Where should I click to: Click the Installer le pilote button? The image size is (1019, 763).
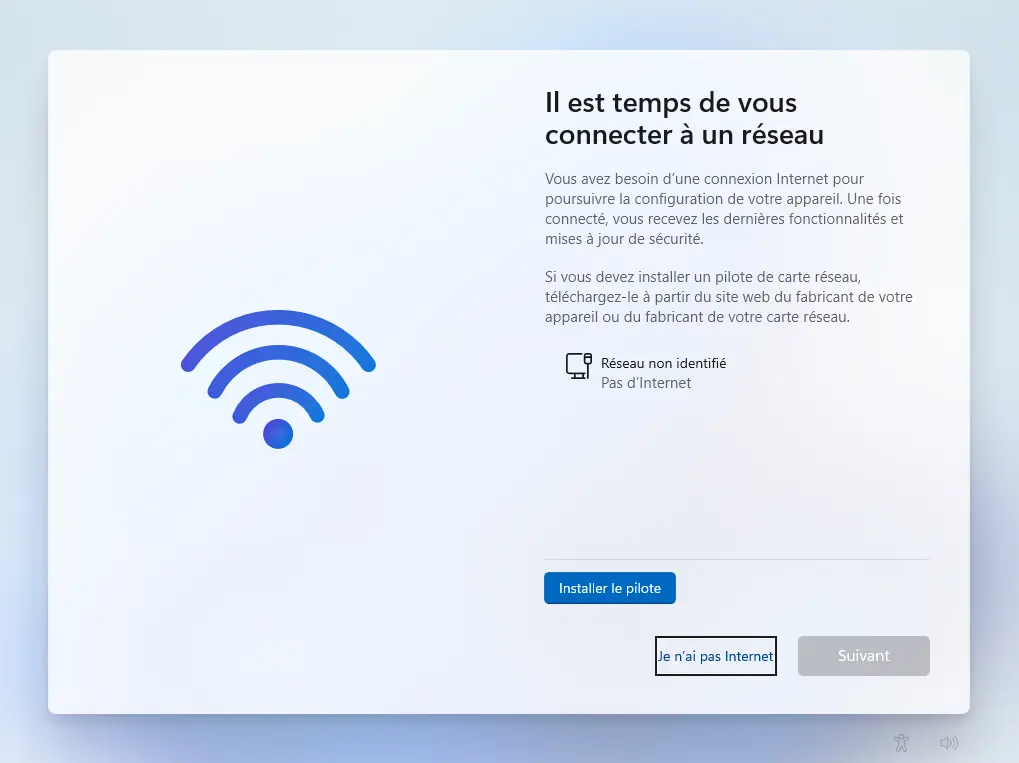point(610,588)
